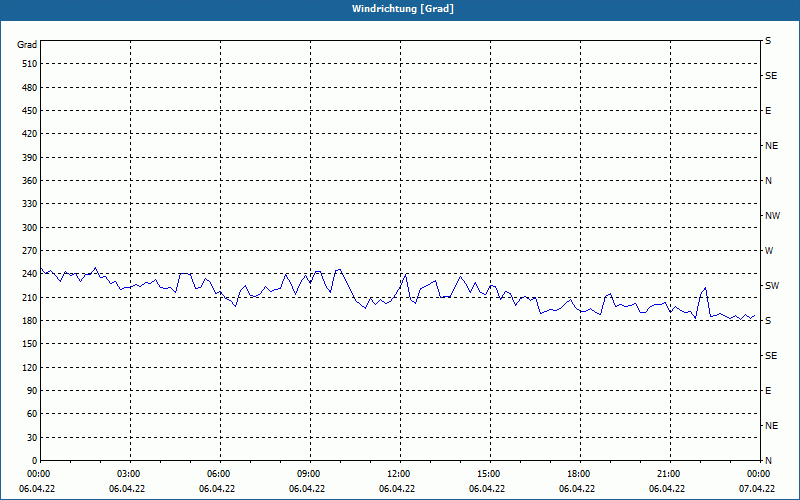Click the N compass label beside 360 gridline
This screenshot has width=800, height=500.
(768, 181)
